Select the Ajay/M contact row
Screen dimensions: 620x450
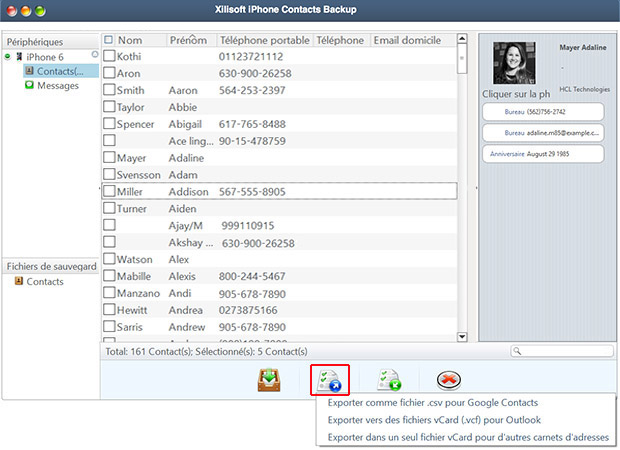279,225
